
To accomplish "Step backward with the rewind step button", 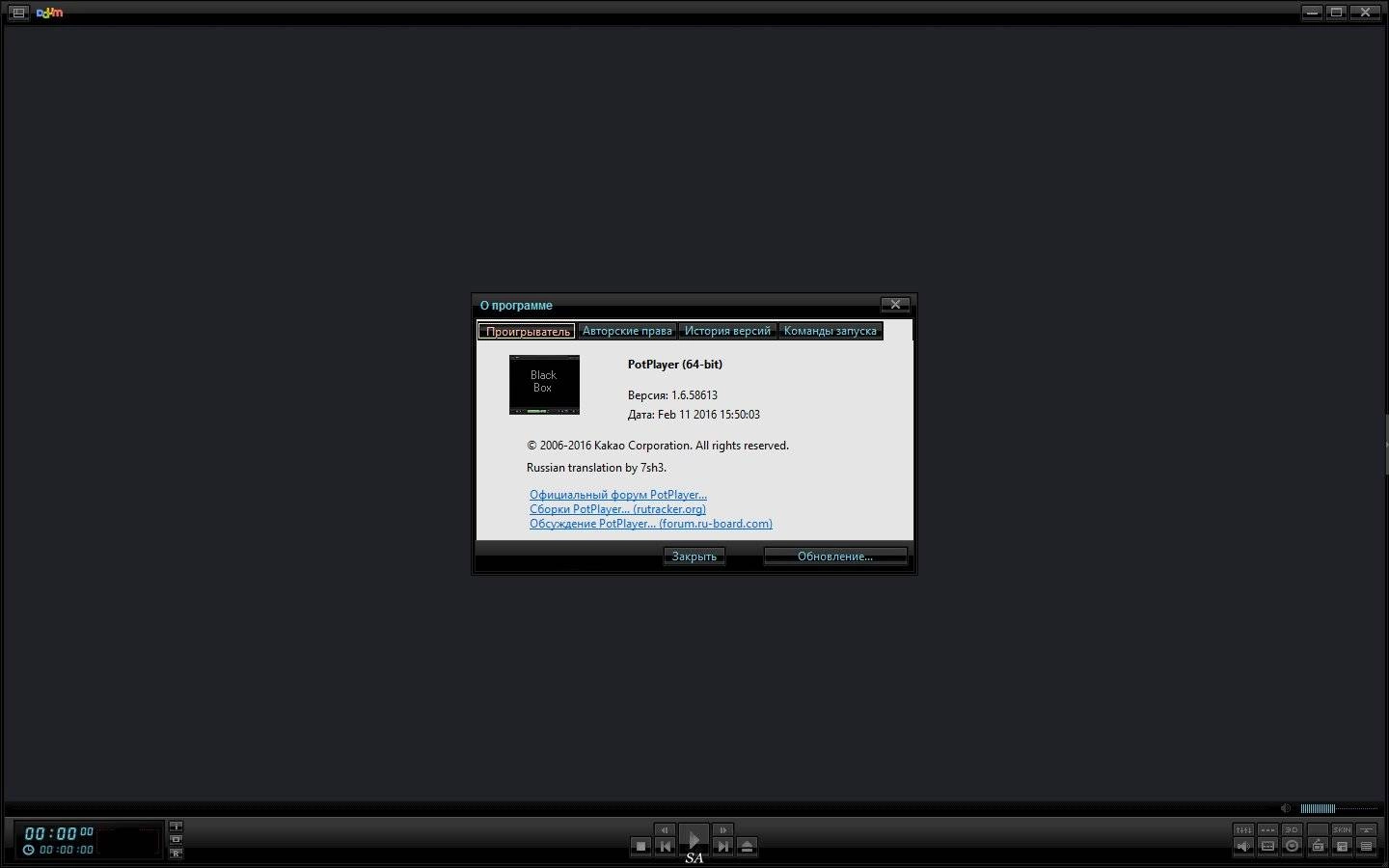I will click(665, 829).
